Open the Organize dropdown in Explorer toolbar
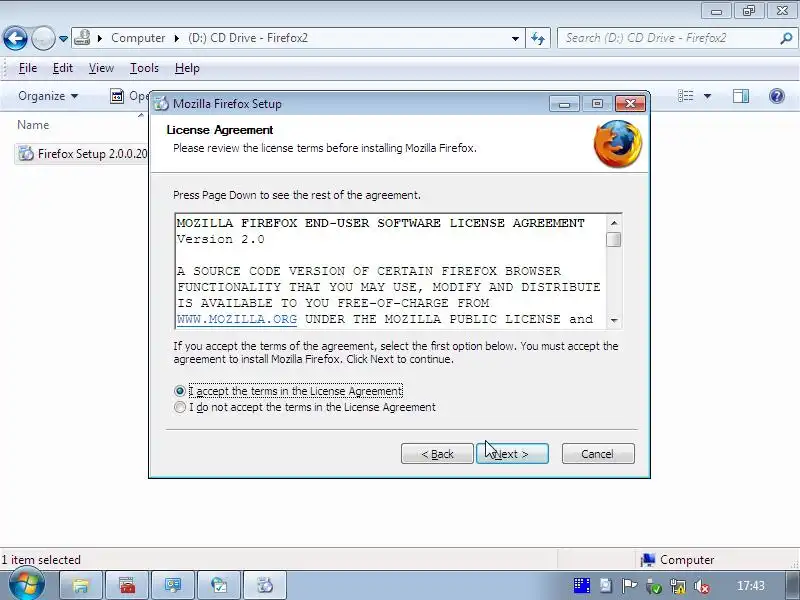 click(x=48, y=96)
